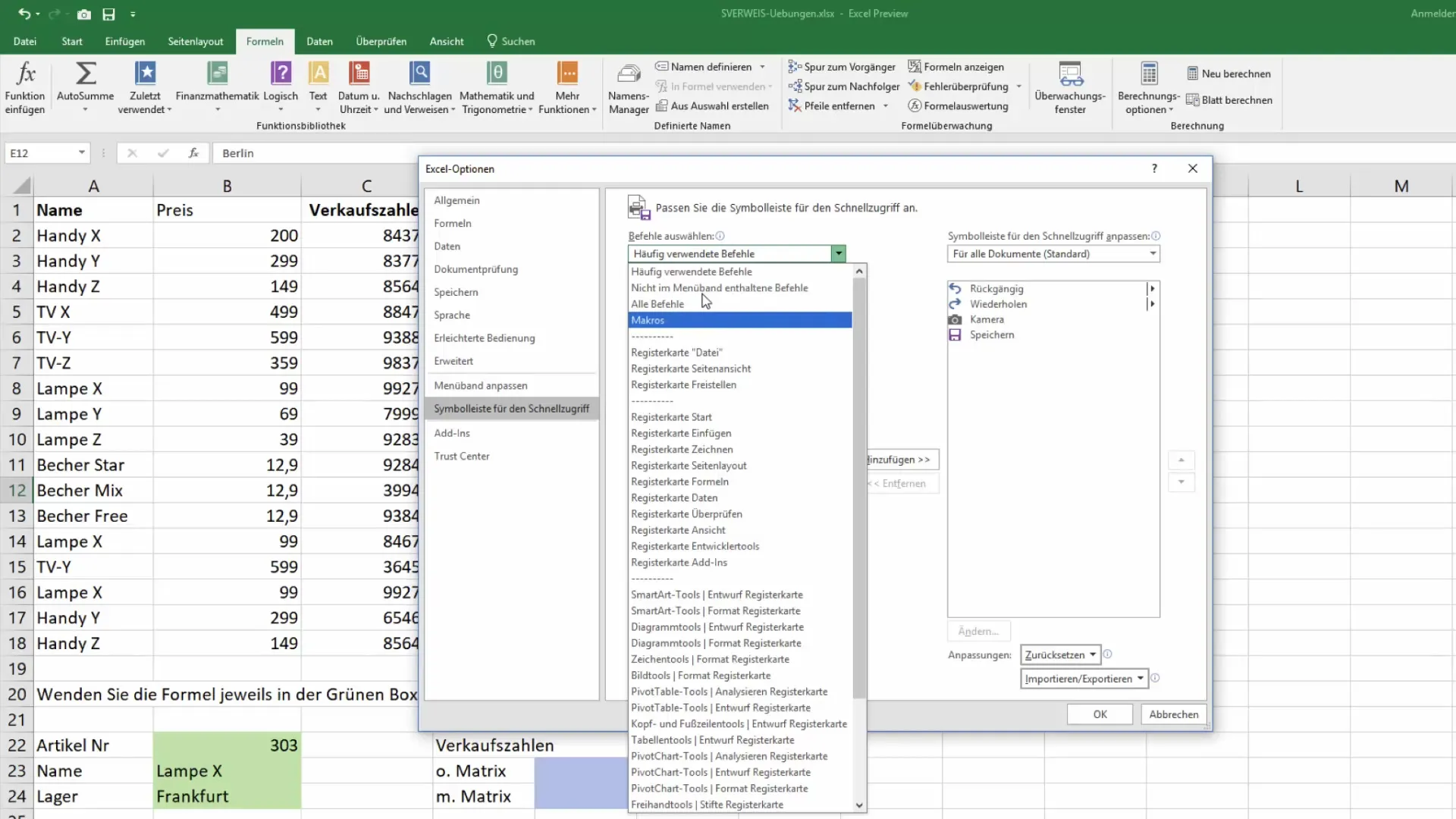Screen dimensions: 1456x819
Task: Click the Abbrechen button to dismiss
Action: [1174, 714]
